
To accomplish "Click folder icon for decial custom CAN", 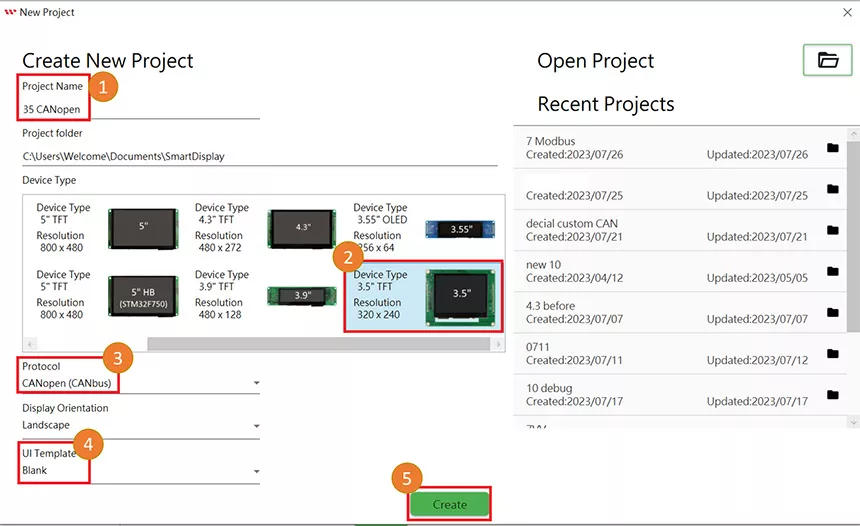I will 833,230.
